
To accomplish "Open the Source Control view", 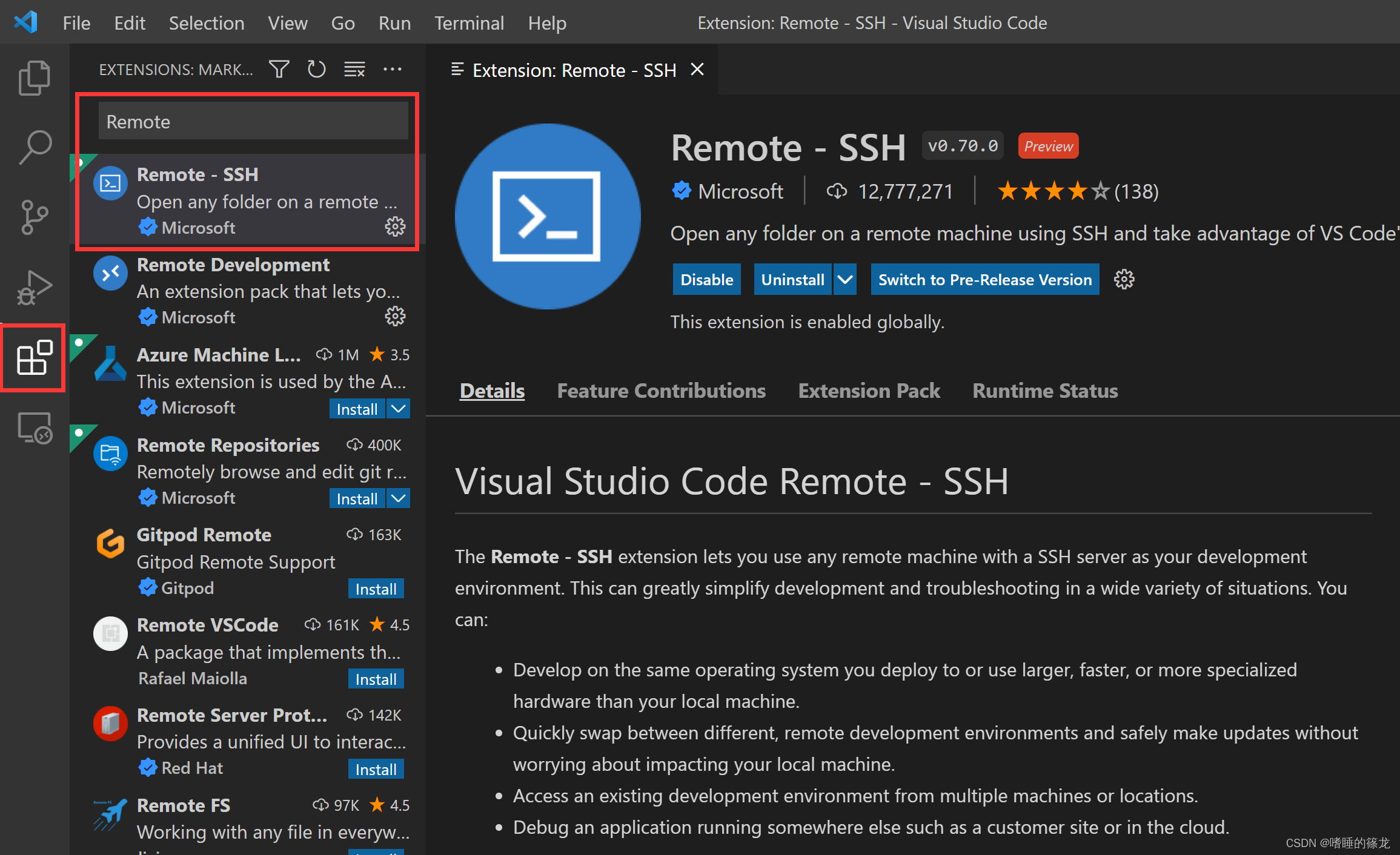I will (34, 217).
